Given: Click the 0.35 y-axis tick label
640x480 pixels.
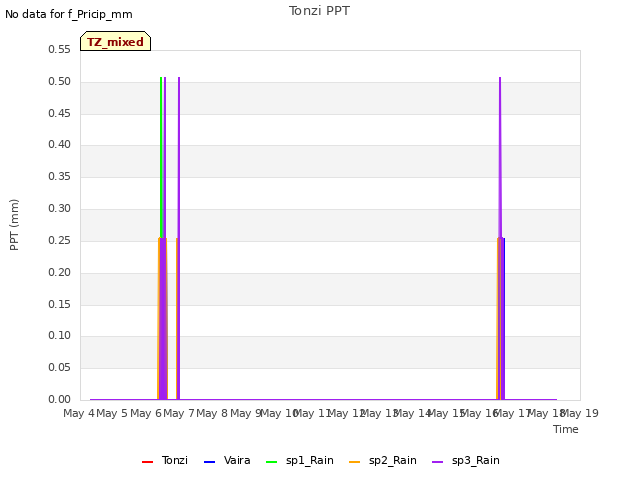Looking at the screenshot, I should coord(60,176).
